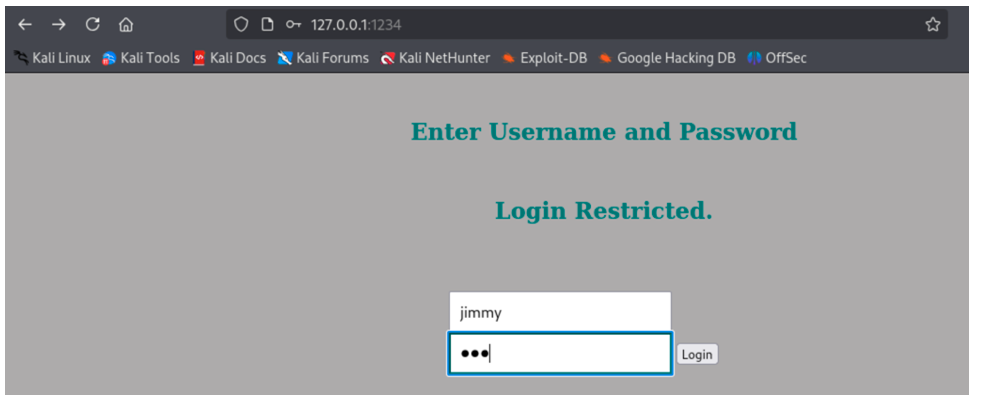This screenshot has height=403, width=981.
Task: Open the Exploit-DB bookmark
Action: [x=544, y=58]
